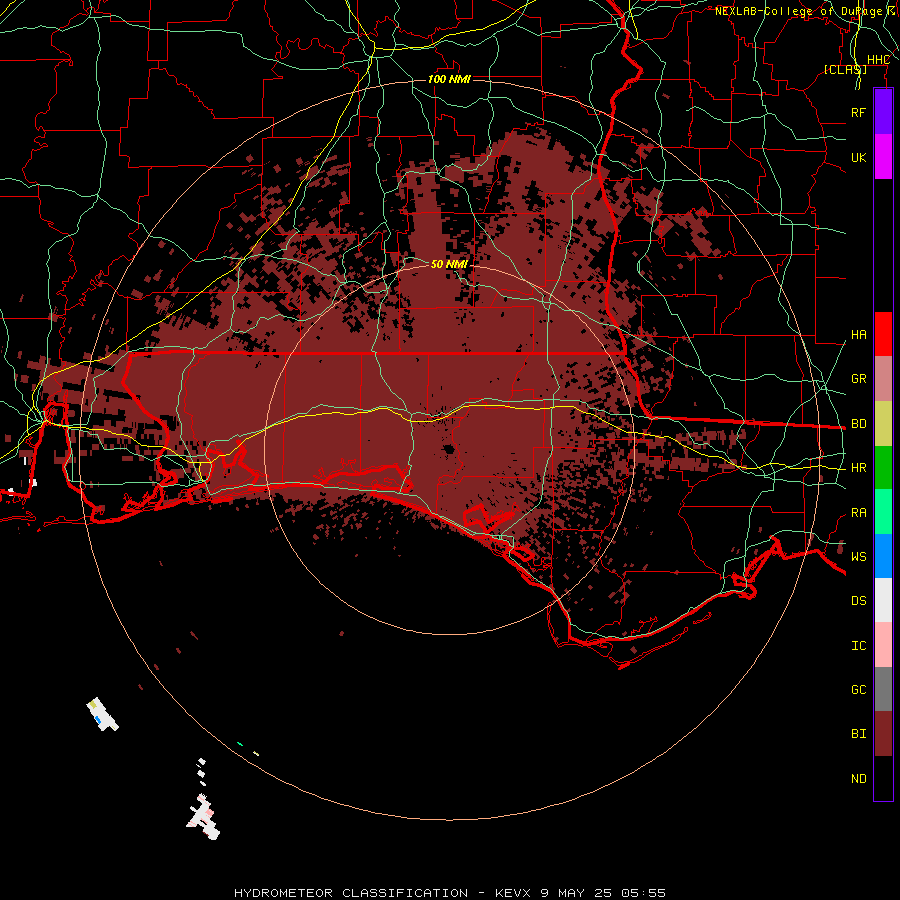900x900 pixels.
Task: Click the "[CLAS]" units label
Action: tap(845, 69)
